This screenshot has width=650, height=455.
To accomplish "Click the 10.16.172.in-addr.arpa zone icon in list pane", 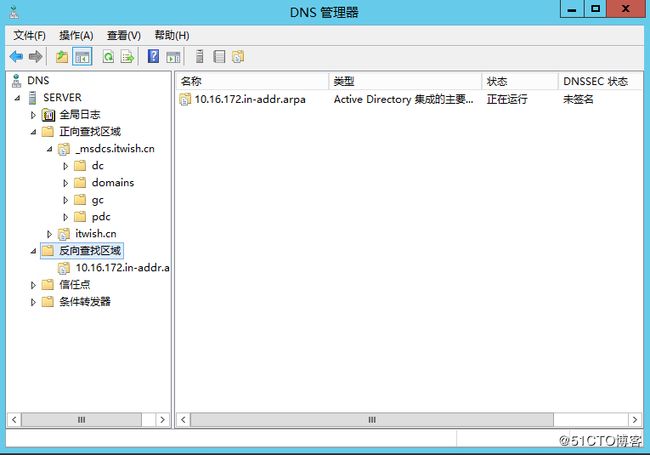I will (x=185, y=99).
